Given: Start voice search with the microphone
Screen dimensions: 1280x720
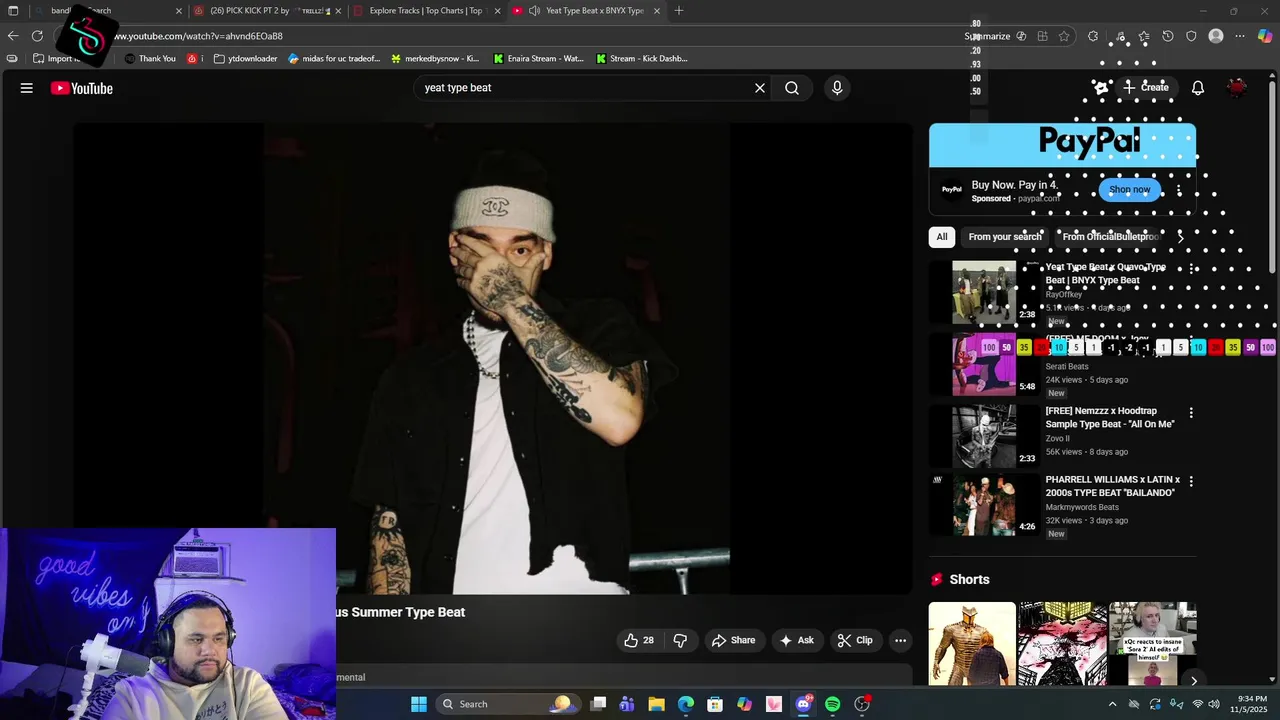Looking at the screenshot, I should pyautogui.click(x=837, y=88).
